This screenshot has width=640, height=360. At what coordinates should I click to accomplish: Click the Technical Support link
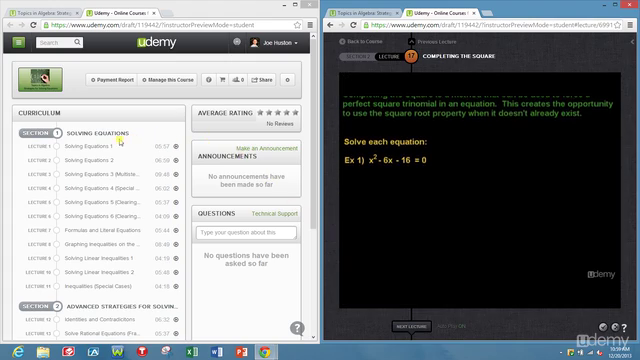(x=275, y=213)
